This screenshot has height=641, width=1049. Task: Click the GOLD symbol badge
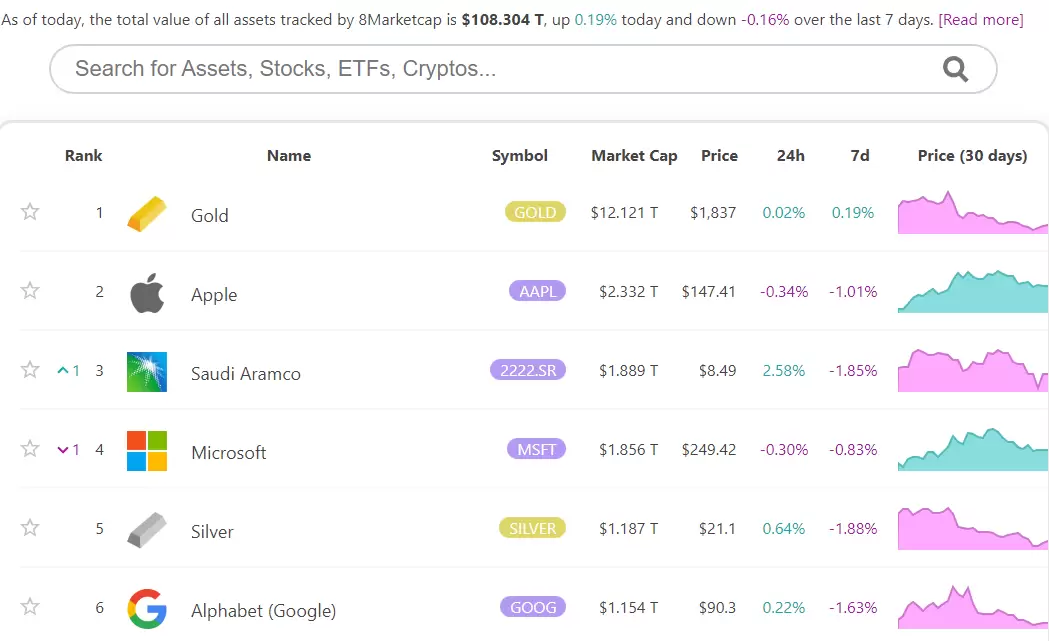(535, 212)
